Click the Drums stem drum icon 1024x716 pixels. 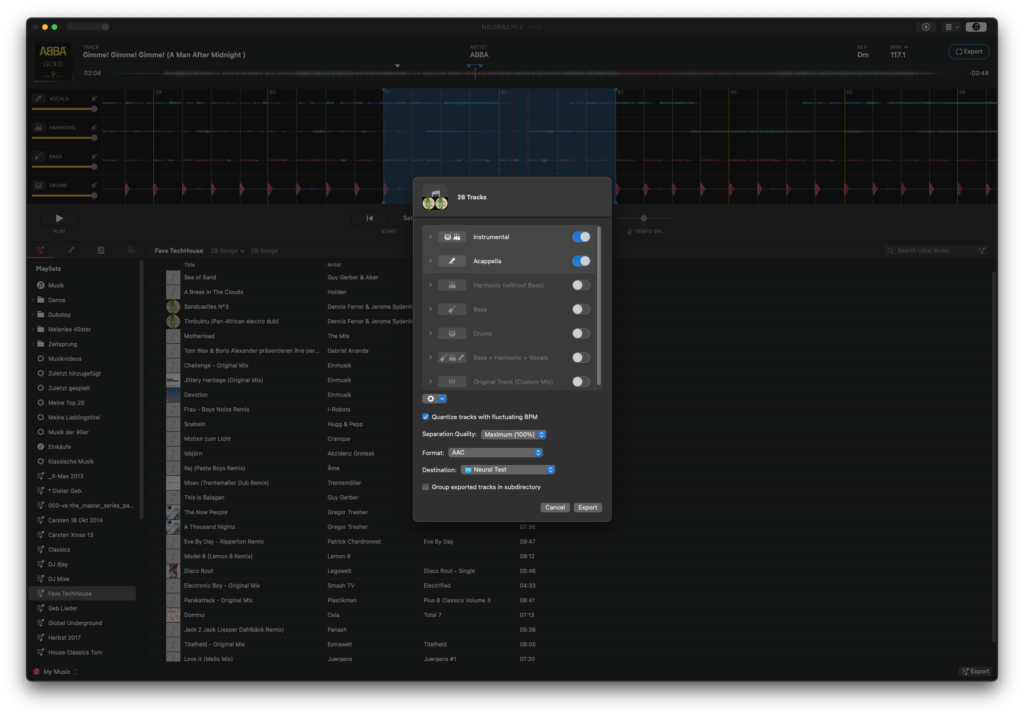(38, 185)
